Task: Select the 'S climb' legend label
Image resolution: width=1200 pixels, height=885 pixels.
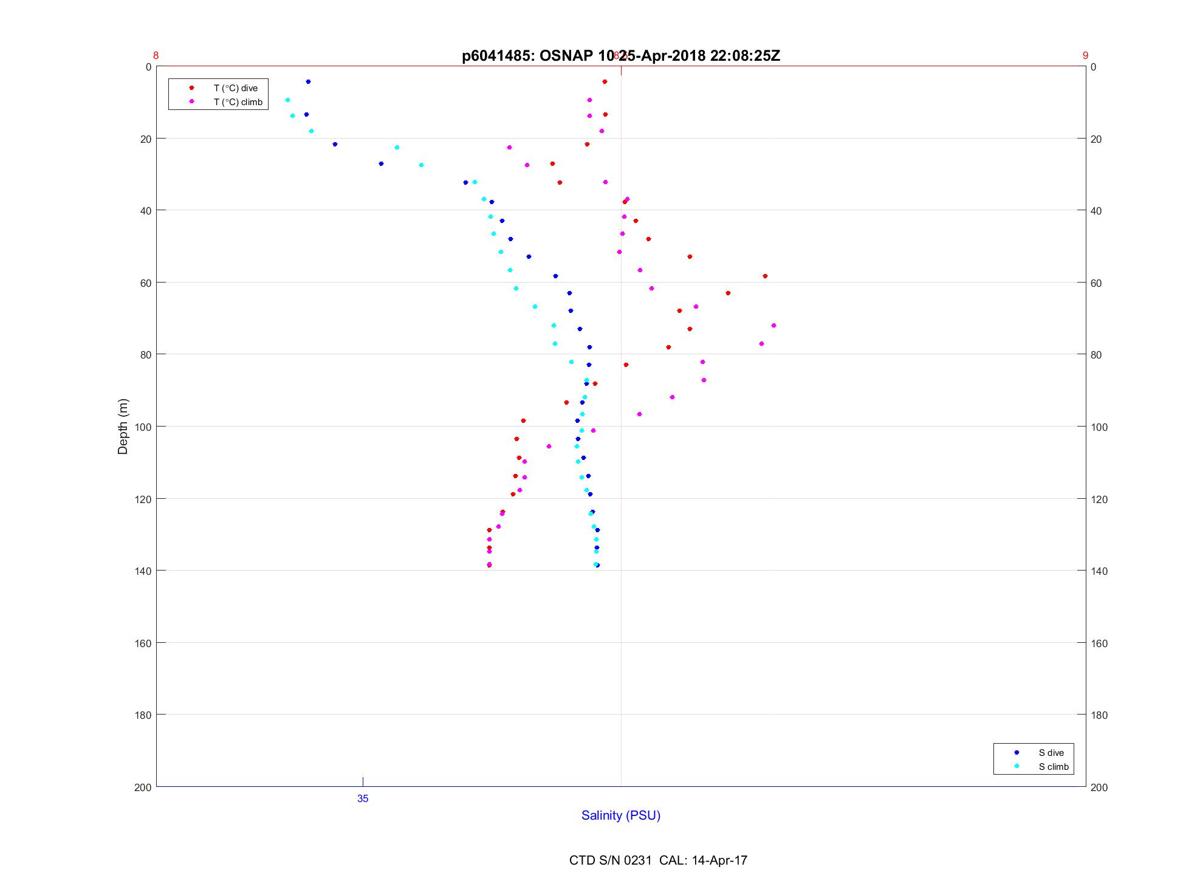Action: click(x=1054, y=767)
